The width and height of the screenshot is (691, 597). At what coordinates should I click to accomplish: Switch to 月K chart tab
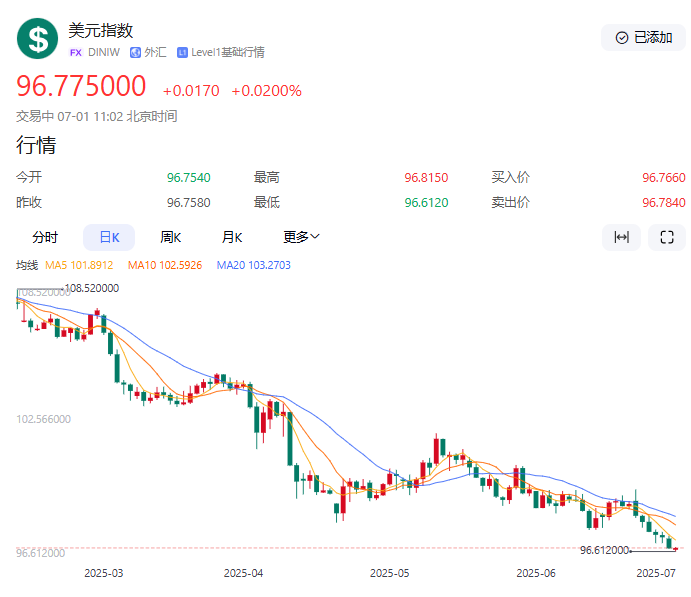click(232, 237)
